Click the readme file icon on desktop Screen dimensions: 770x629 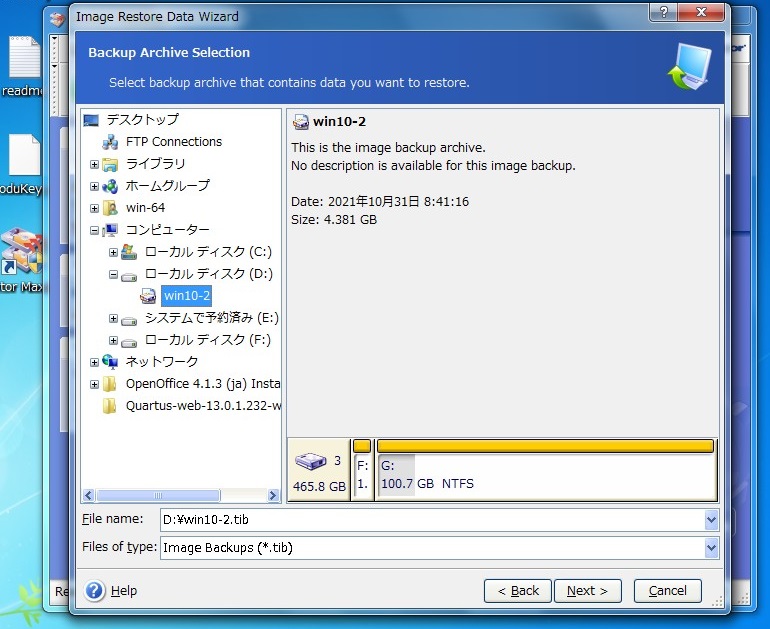click(x=24, y=56)
